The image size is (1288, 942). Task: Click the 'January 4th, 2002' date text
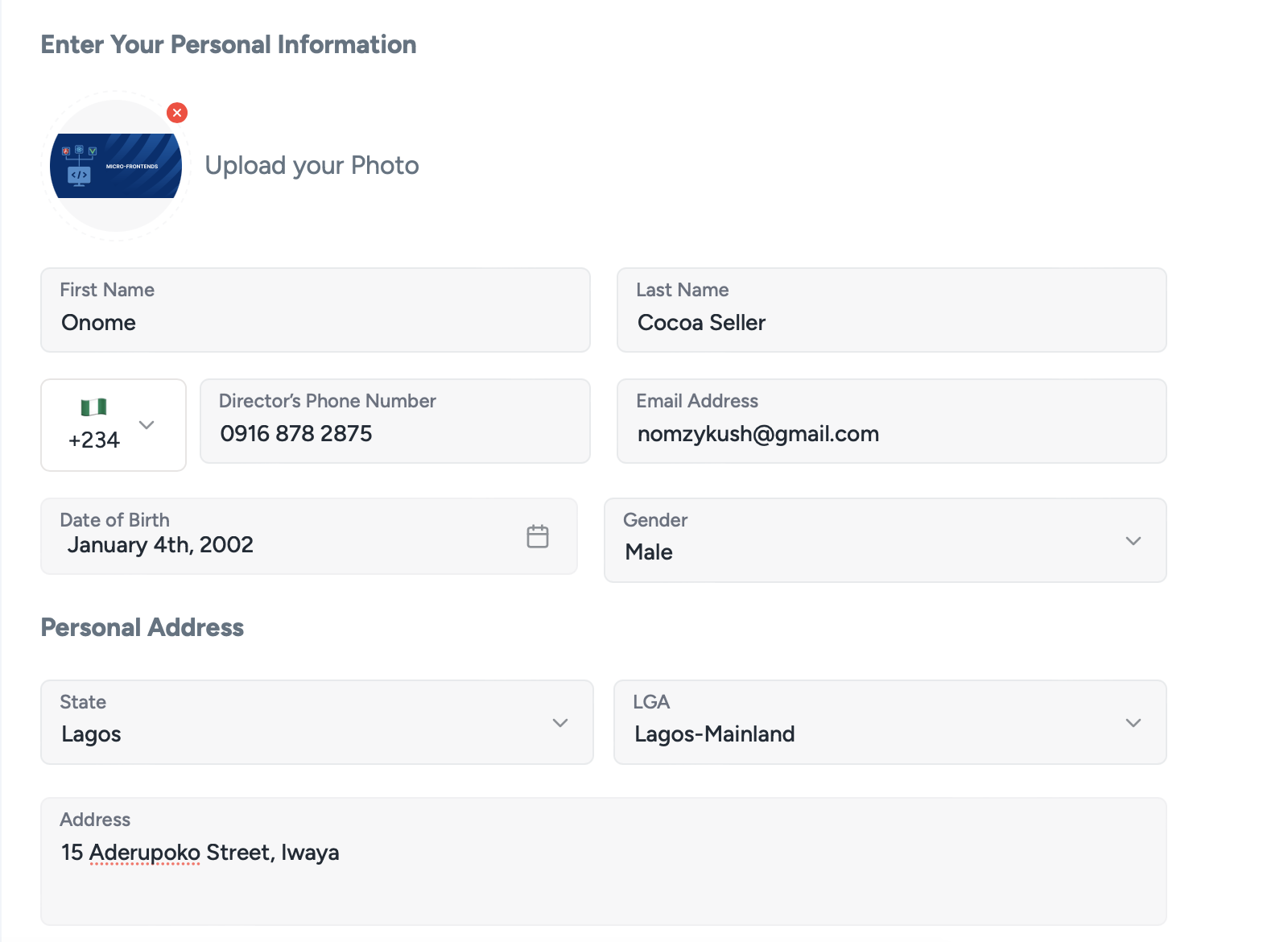[160, 545]
